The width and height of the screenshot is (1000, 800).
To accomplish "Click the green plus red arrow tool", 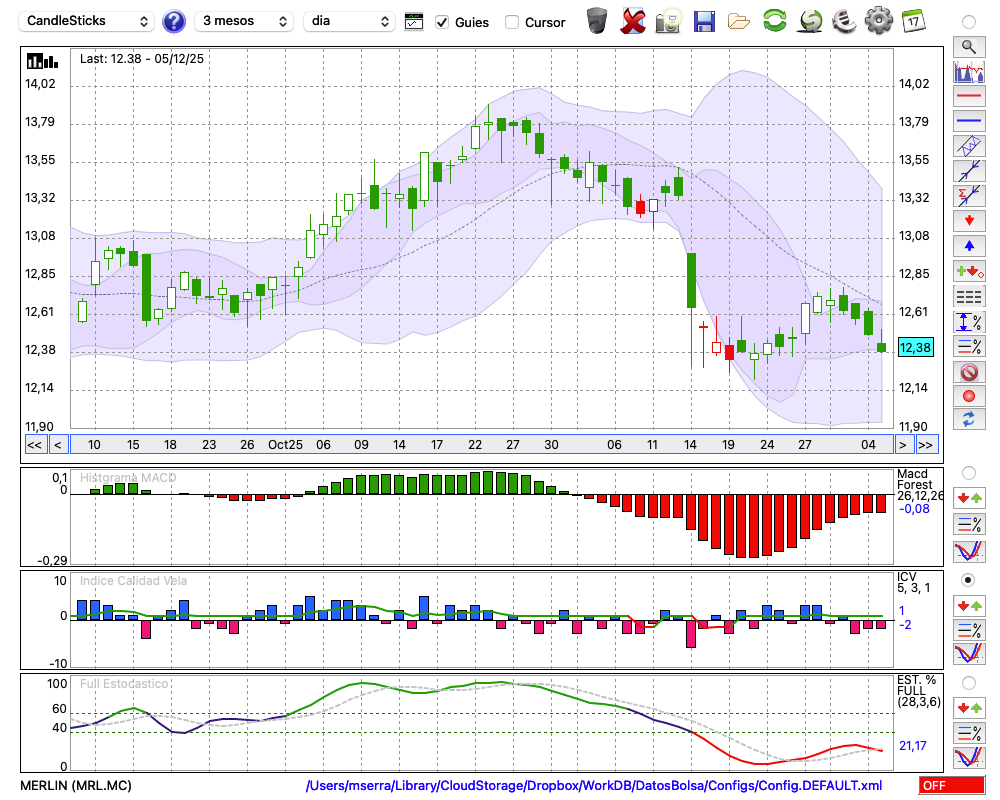I will coord(969,271).
